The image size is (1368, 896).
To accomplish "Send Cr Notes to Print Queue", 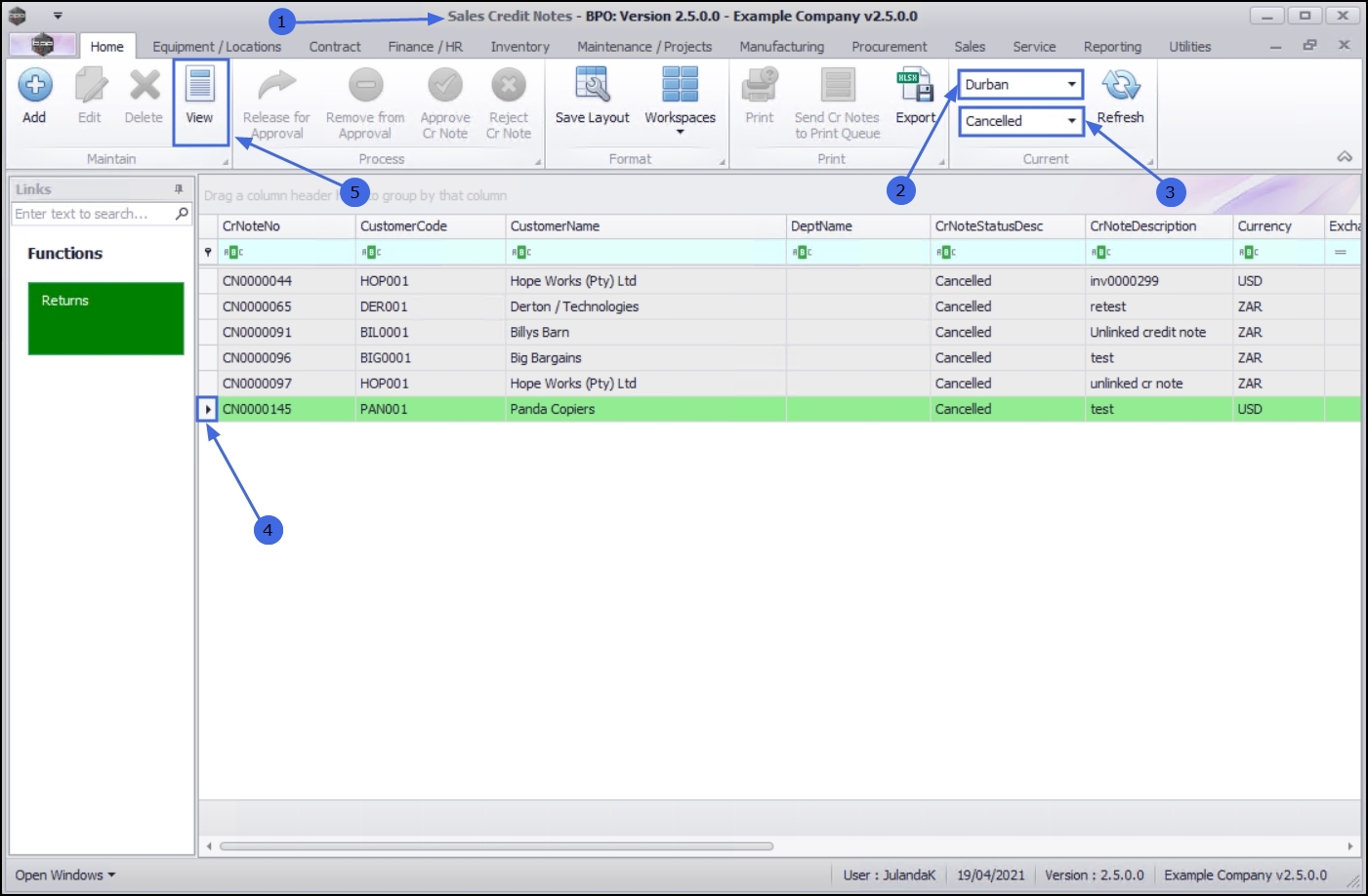I will pos(837,103).
